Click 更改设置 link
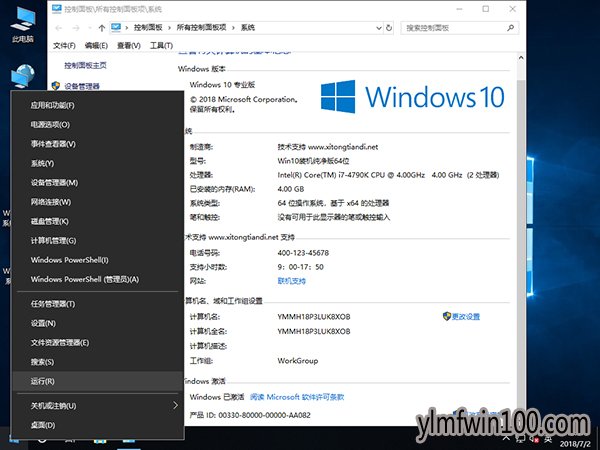Screen dimensions: 600x450 click(x=466, y=316)
